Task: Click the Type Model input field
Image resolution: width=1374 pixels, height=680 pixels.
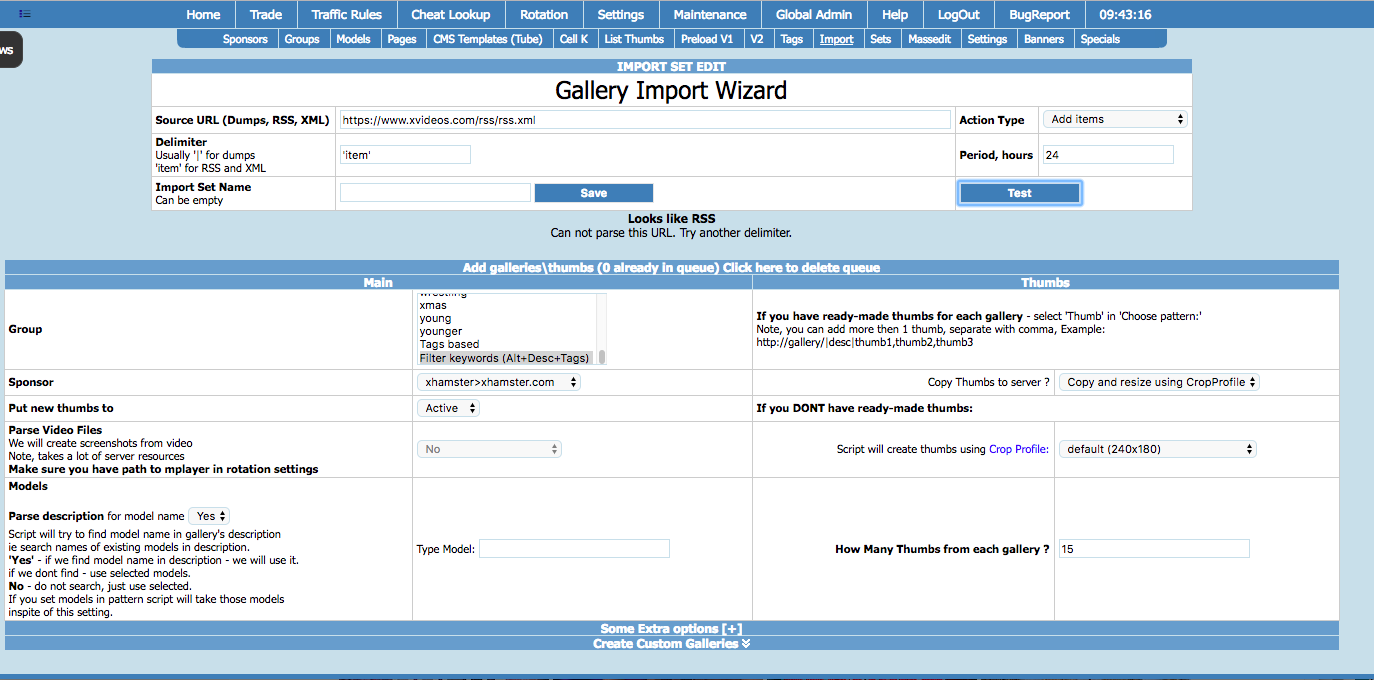Action: coord(574,549)
